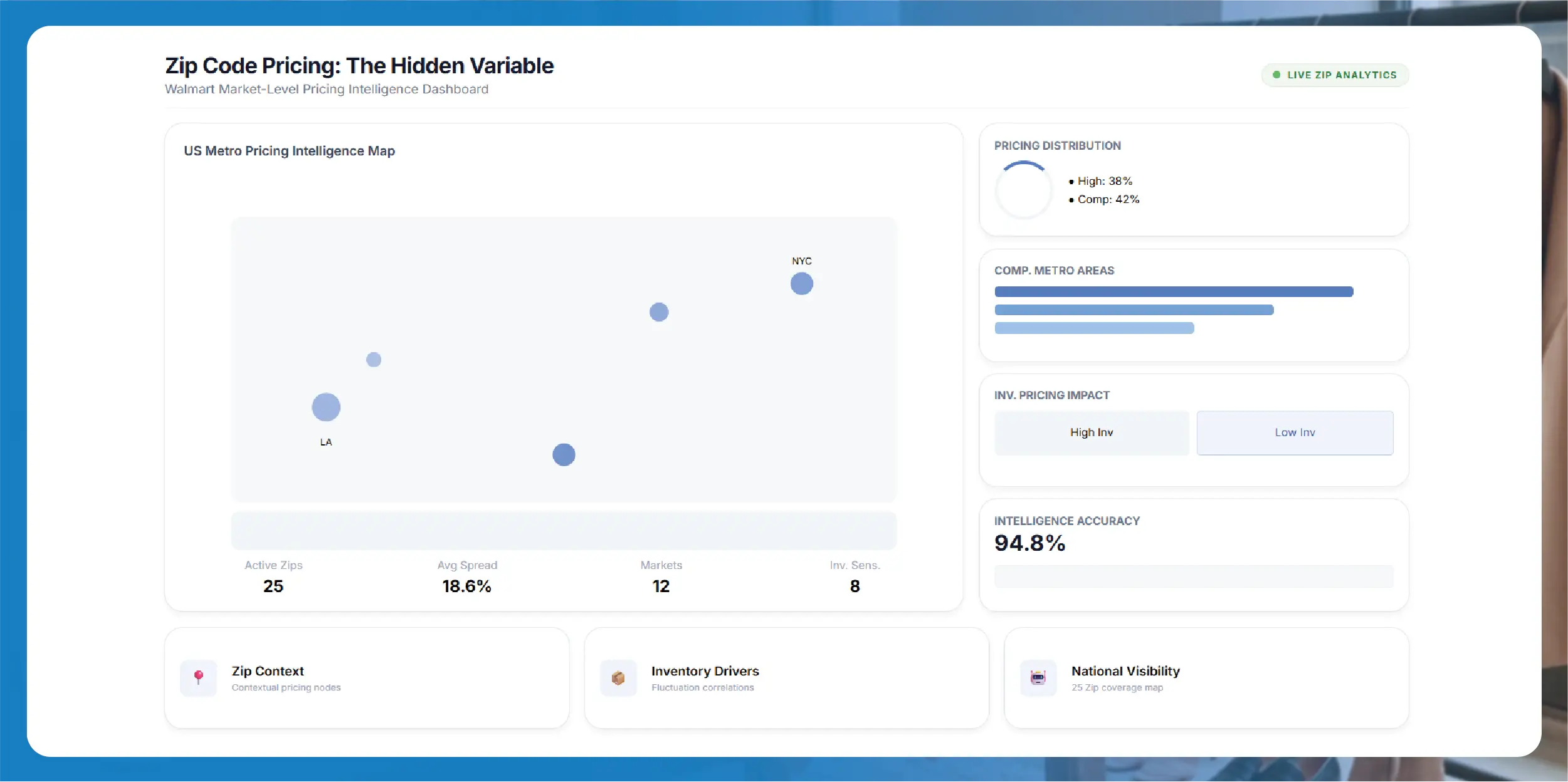Image resolution: width=1568 pixels, height=782 pixels.
Task: Click the 'Fluctuation correlations' caption
Action: [x=703, y=687]
